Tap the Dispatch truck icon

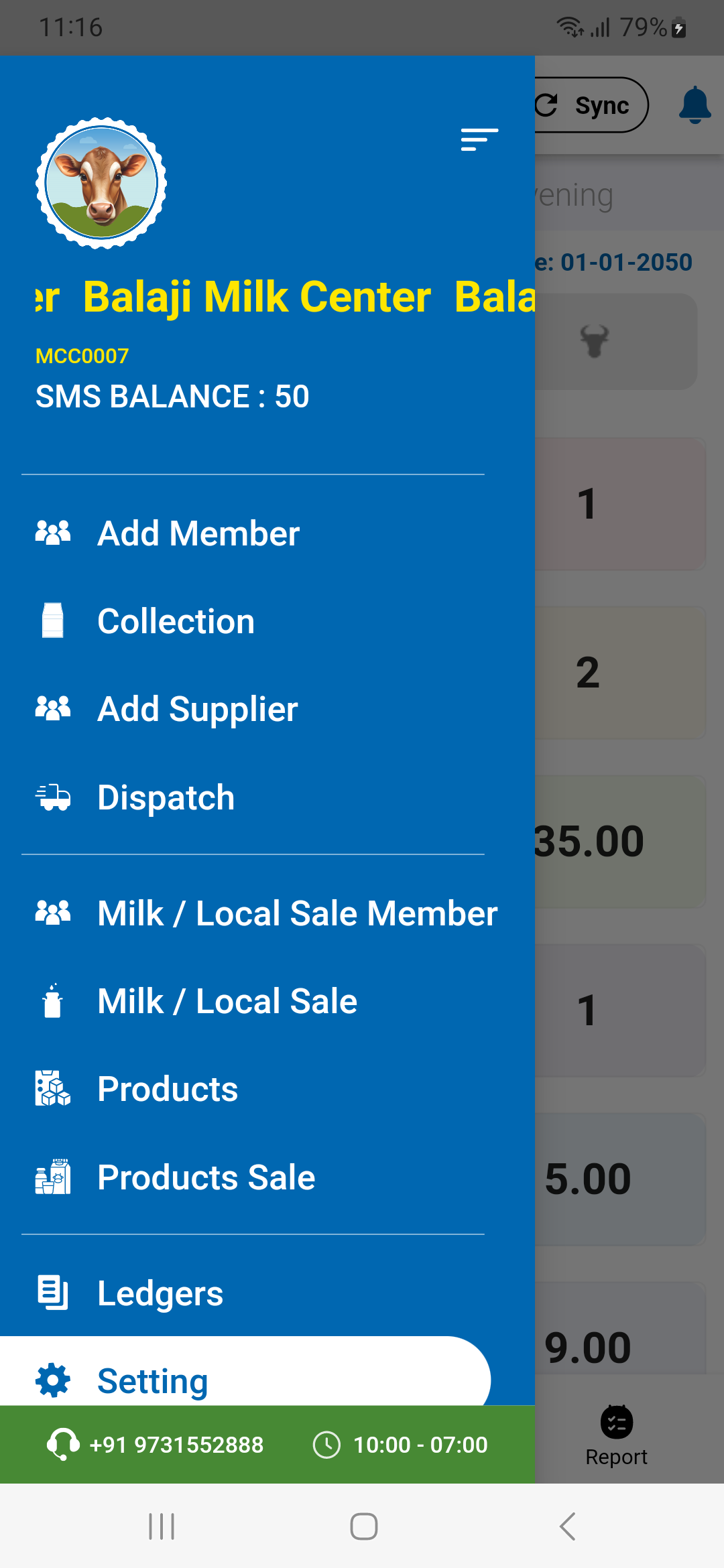coord(53,797)
